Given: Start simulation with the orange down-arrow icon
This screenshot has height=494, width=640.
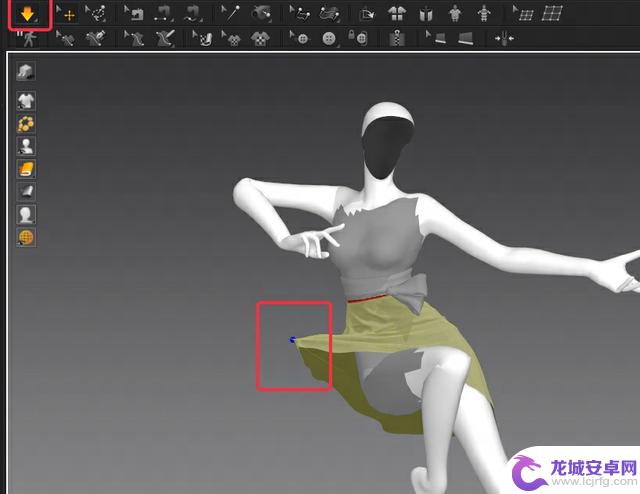Looking at the screenshot, I should click(x=27, y=14).
